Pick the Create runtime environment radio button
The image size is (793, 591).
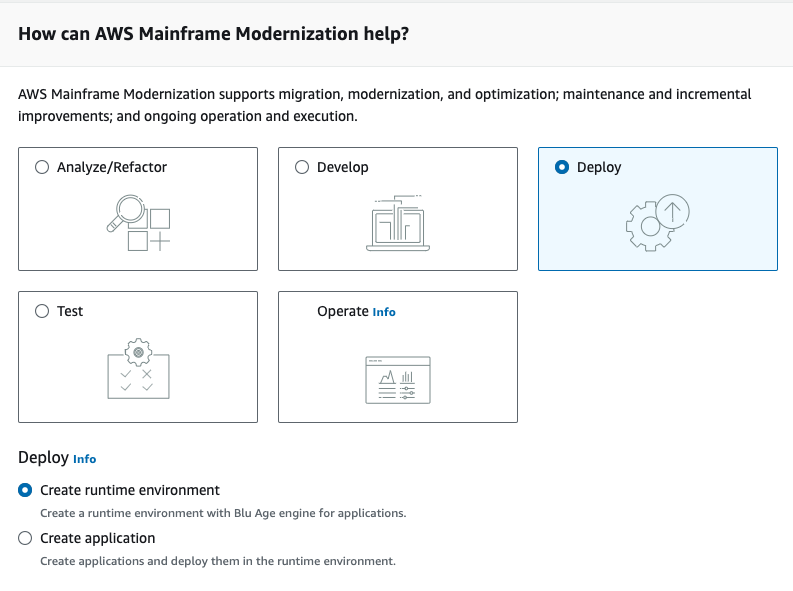click(x=26, y=491)
